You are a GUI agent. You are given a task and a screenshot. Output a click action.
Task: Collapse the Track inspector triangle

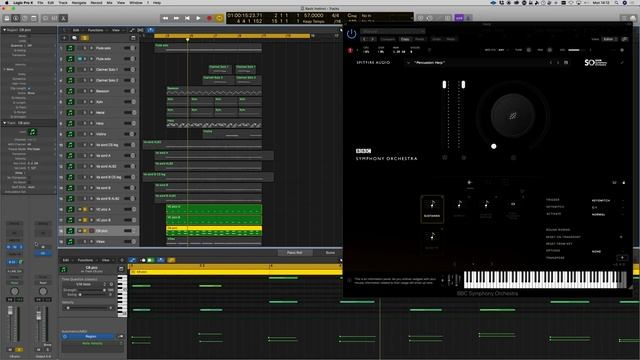coord(4,123)
